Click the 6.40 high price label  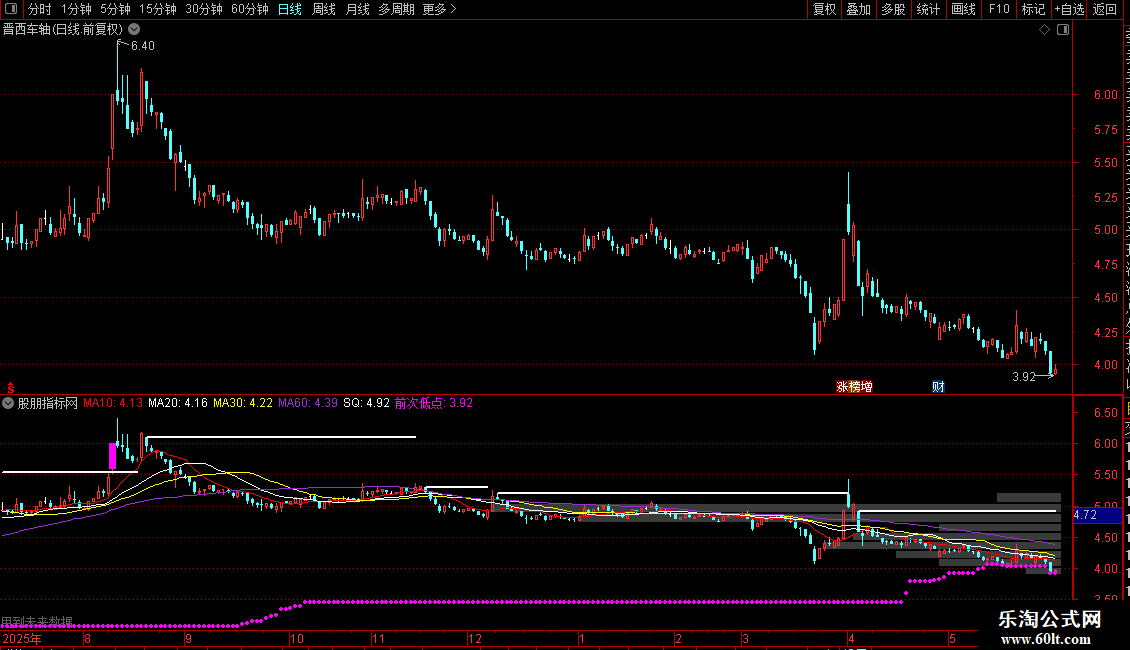pos(143,46)
